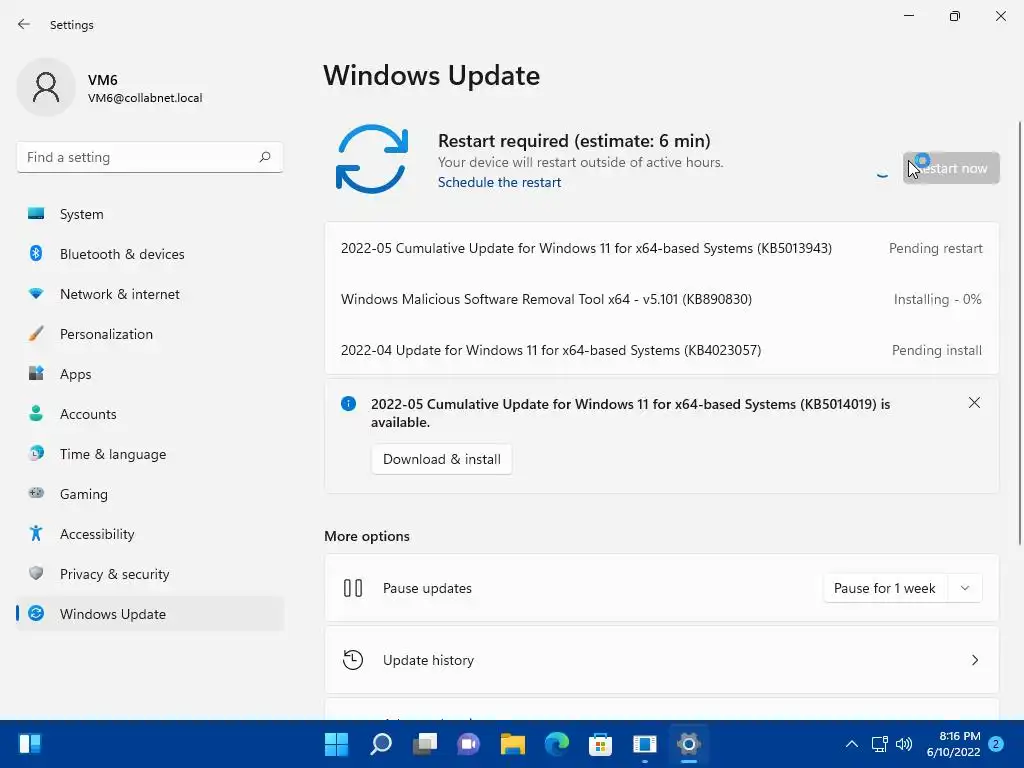Expand the pause duration dropdown arrow

(x=965, y=588)
